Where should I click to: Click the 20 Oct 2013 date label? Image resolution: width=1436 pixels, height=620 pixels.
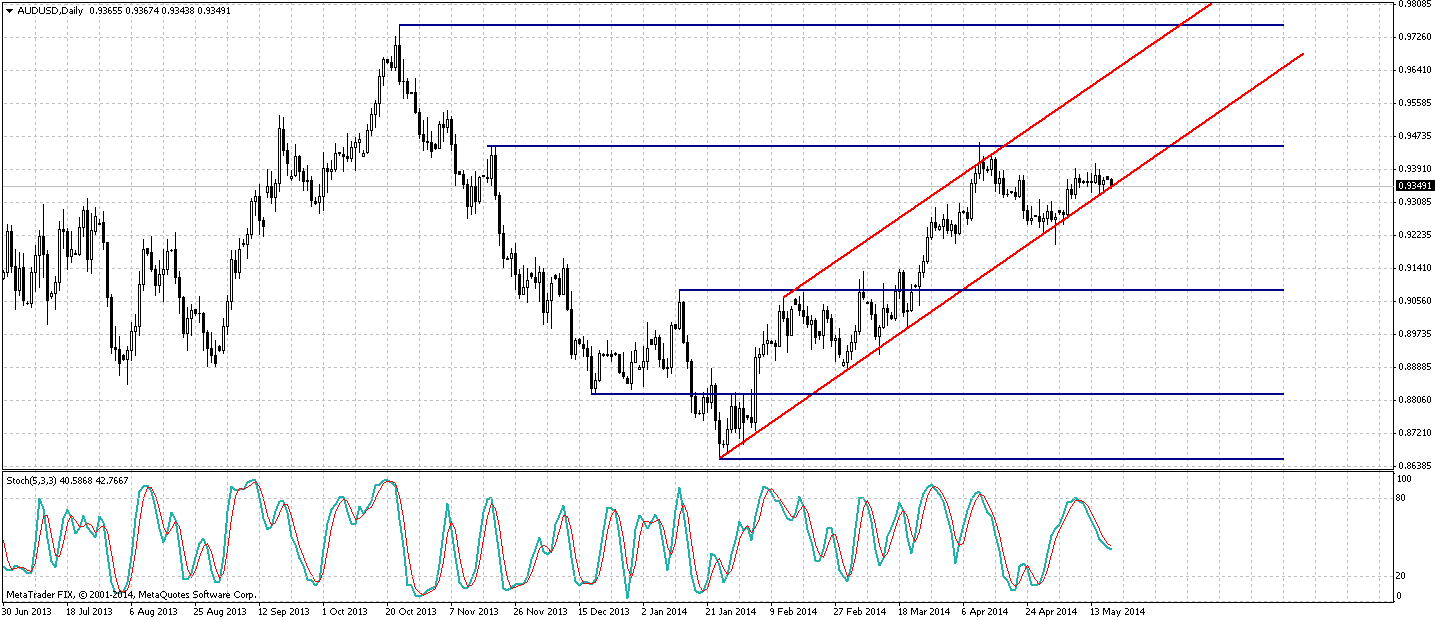tap(411, 610)
